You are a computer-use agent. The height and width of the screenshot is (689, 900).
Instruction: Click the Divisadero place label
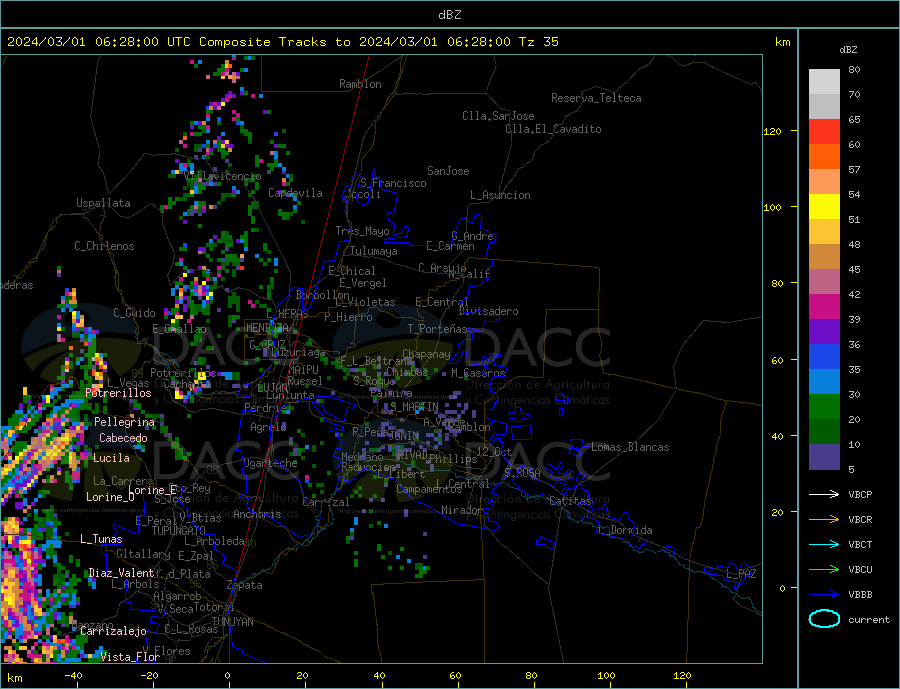(x=488, y=311)
